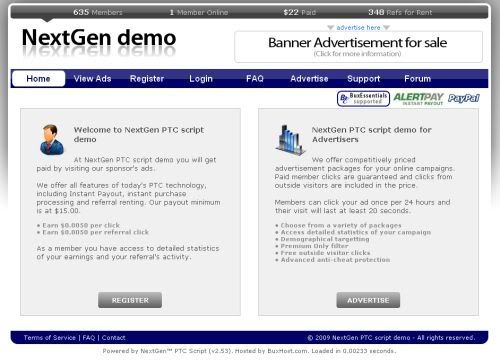Click '(Click for more information)' banner subtext
The width and height of the screenshot is (500, 361).
click(x=357, y=54)
